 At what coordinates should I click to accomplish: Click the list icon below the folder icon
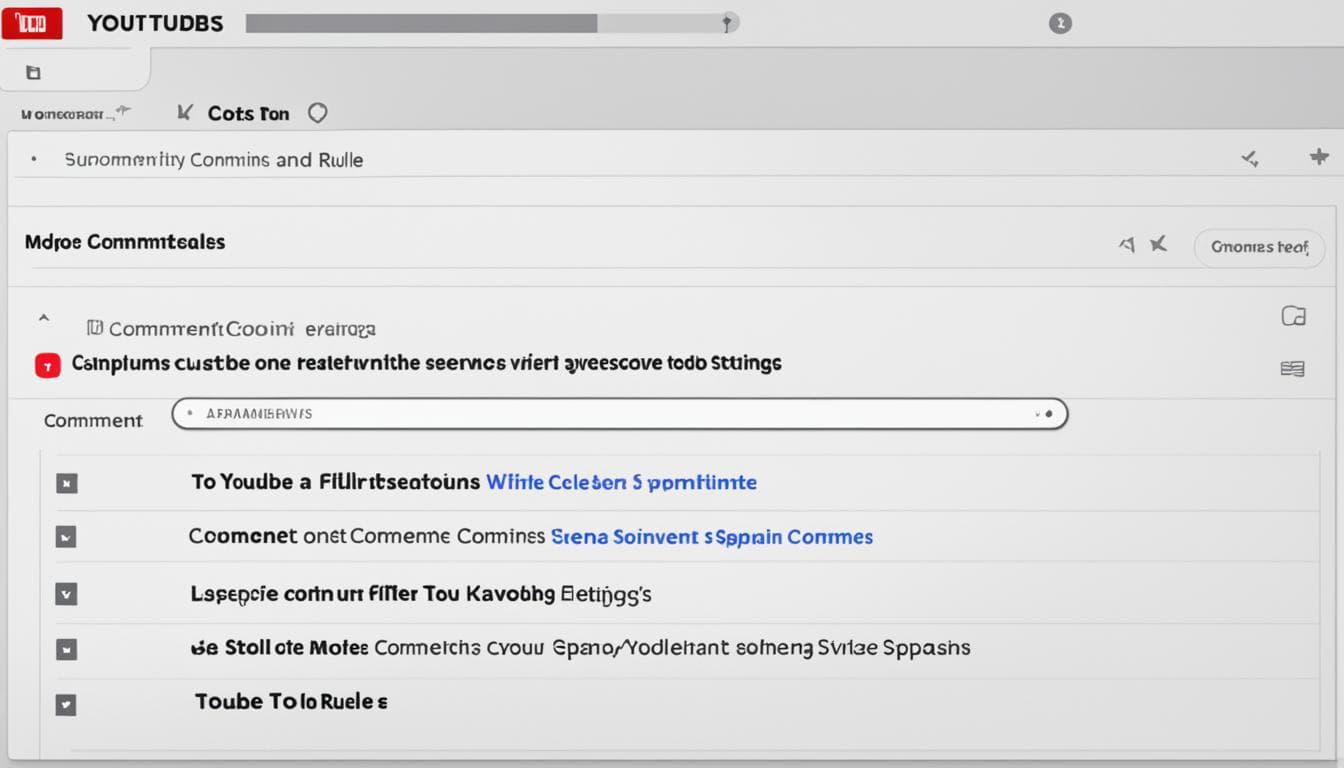1292,369
